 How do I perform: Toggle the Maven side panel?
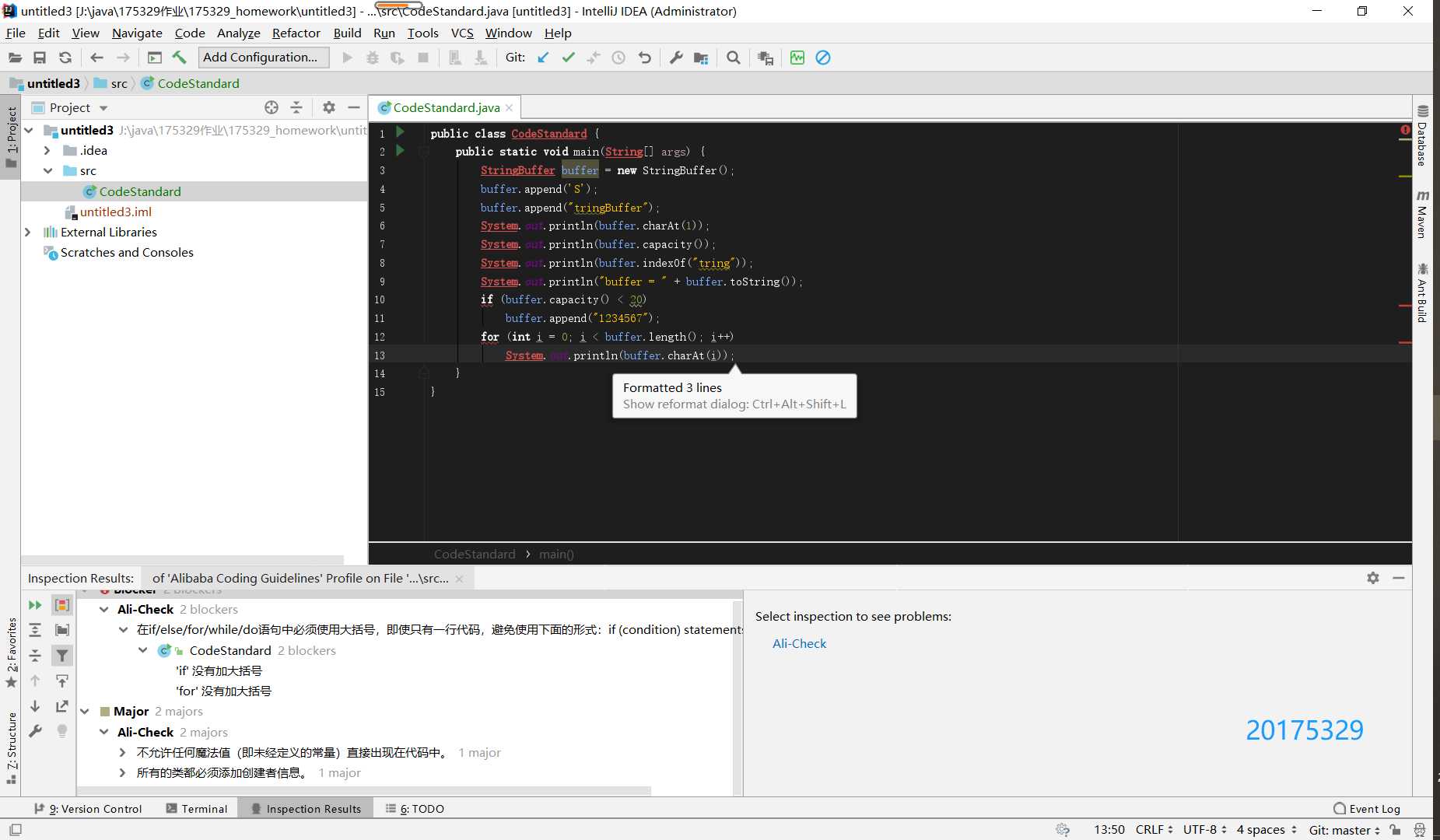click(x=1422, y=213)
